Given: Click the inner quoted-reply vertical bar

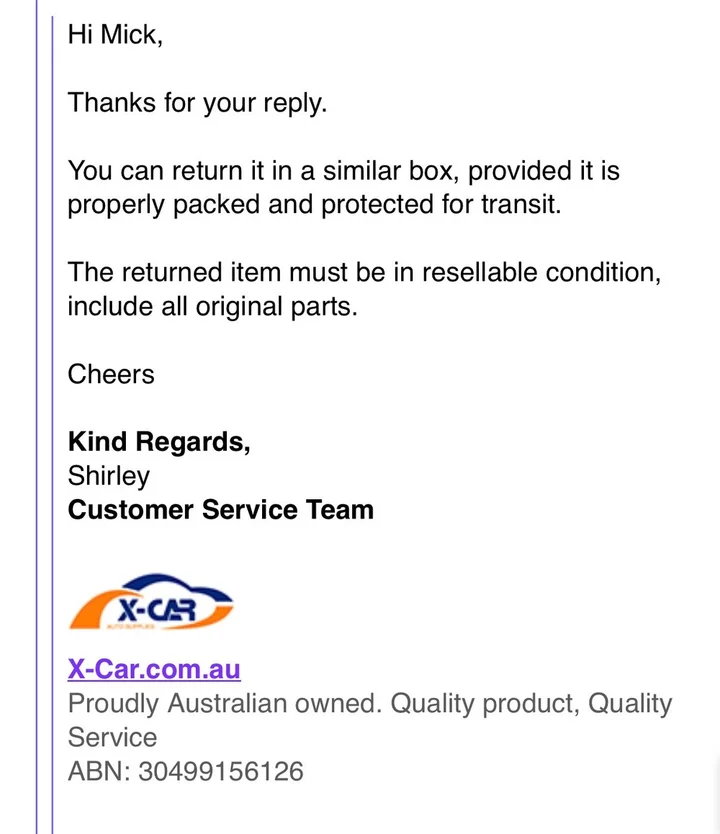Looking at the screenshot, I should (53, 426).
